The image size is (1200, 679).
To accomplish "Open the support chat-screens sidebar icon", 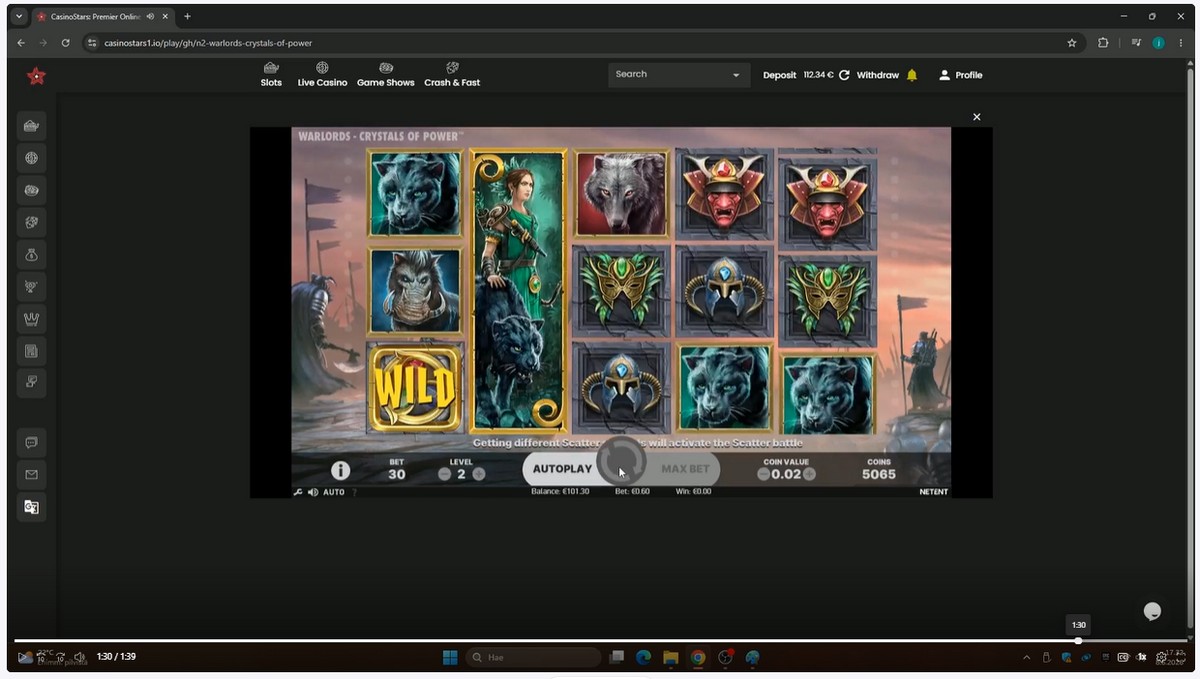I will (31, 383).
